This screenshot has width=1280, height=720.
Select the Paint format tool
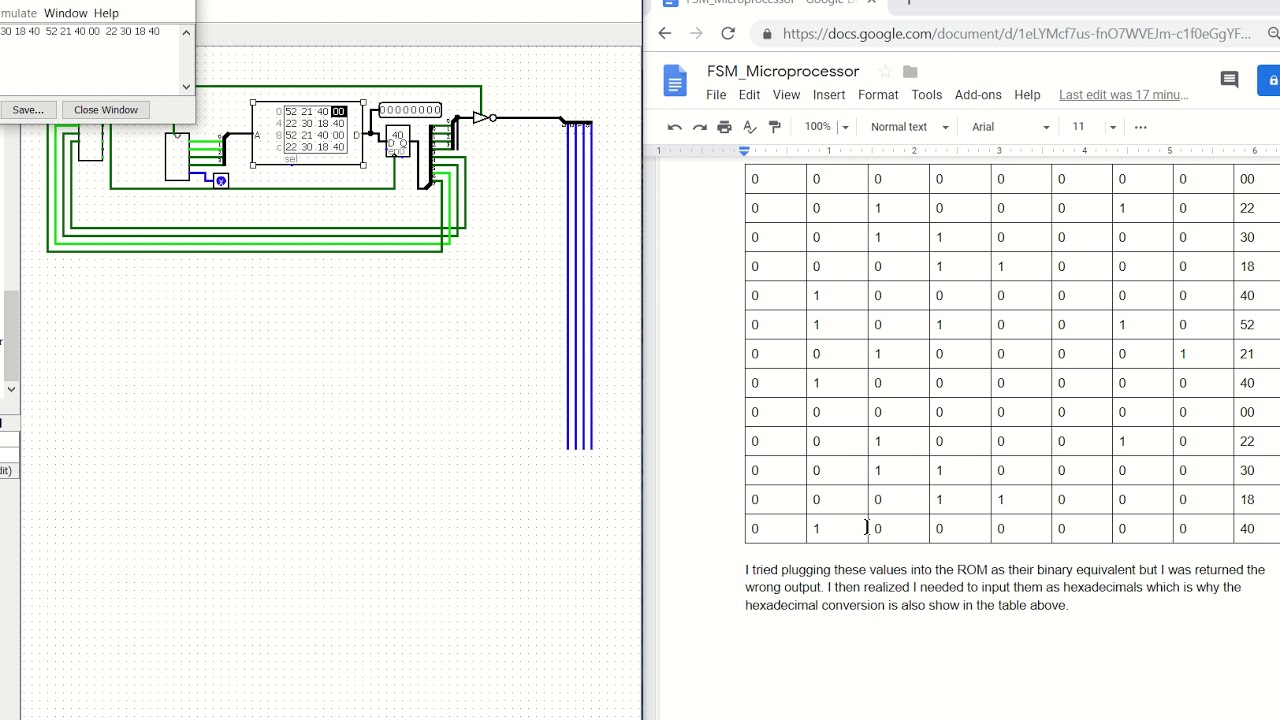pyautogui.click(x=774, y=127)
